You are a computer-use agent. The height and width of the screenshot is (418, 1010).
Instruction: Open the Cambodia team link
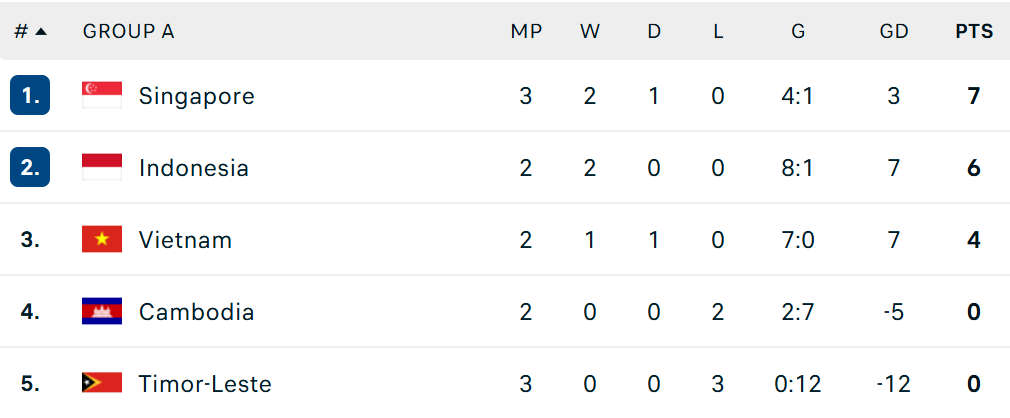[196, 312]
